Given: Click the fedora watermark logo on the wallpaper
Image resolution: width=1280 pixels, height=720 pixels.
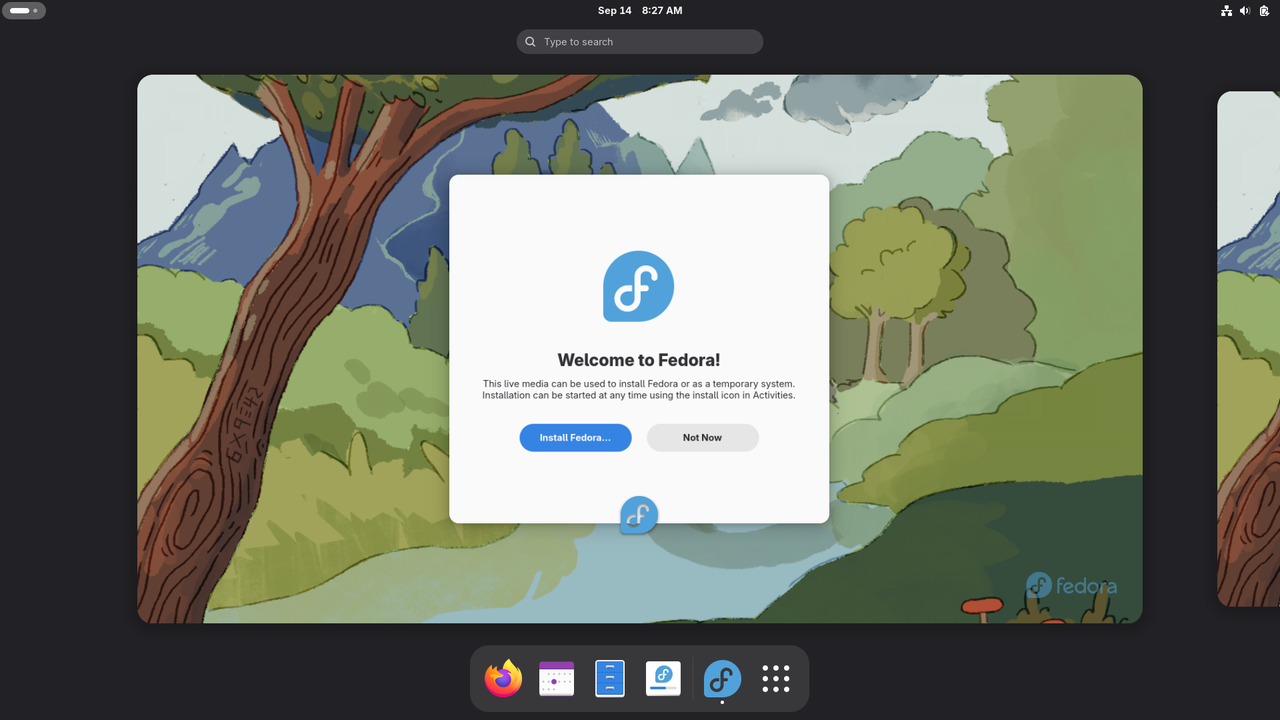Looking at the screenshot, I should click(x=1071, y=585).
